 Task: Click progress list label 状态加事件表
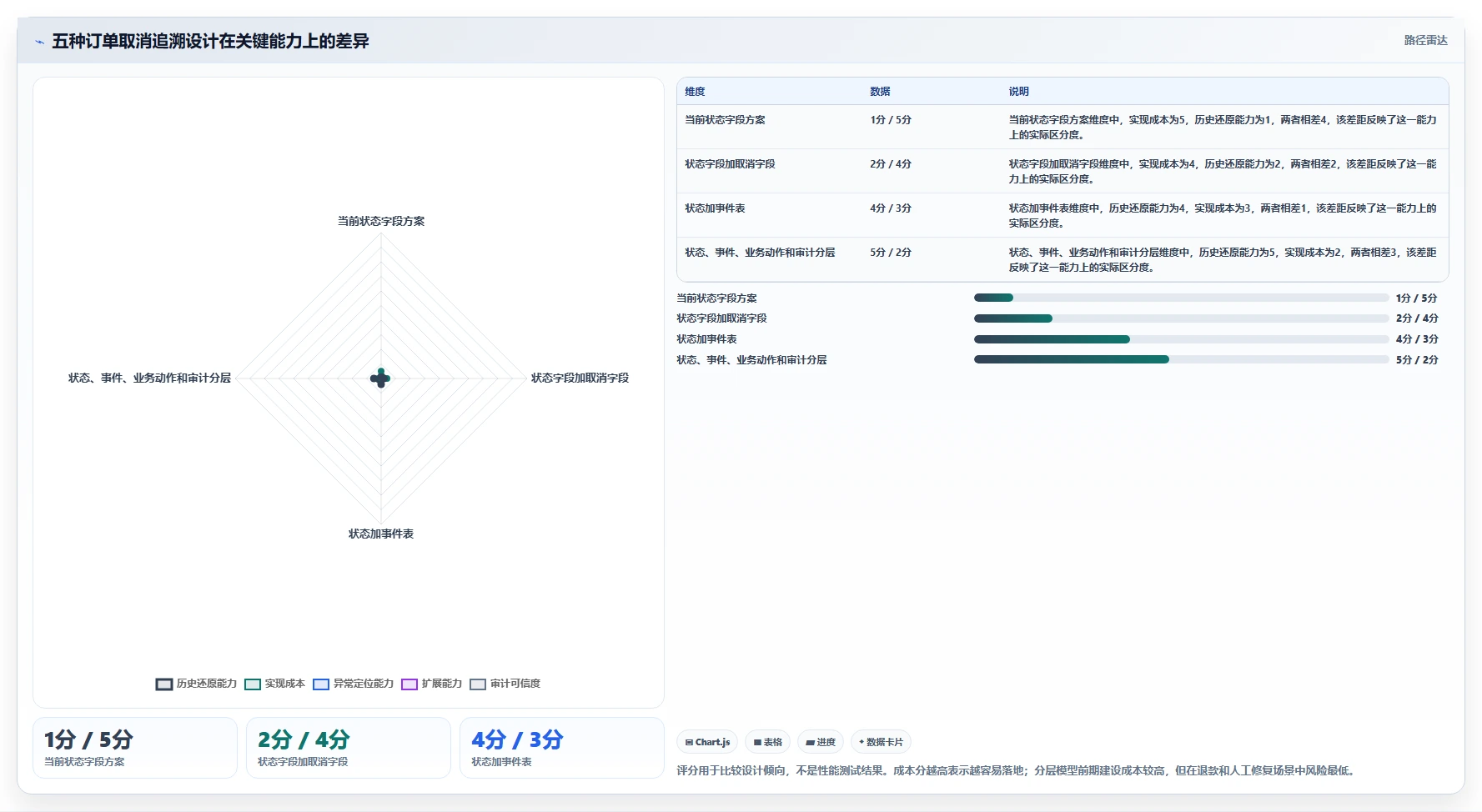(x=706, y=339)
